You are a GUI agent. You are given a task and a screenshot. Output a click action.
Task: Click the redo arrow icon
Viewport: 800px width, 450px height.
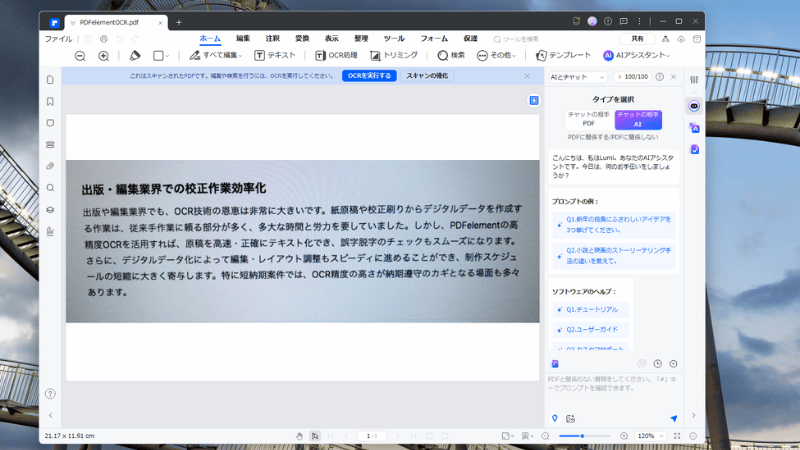135,39
